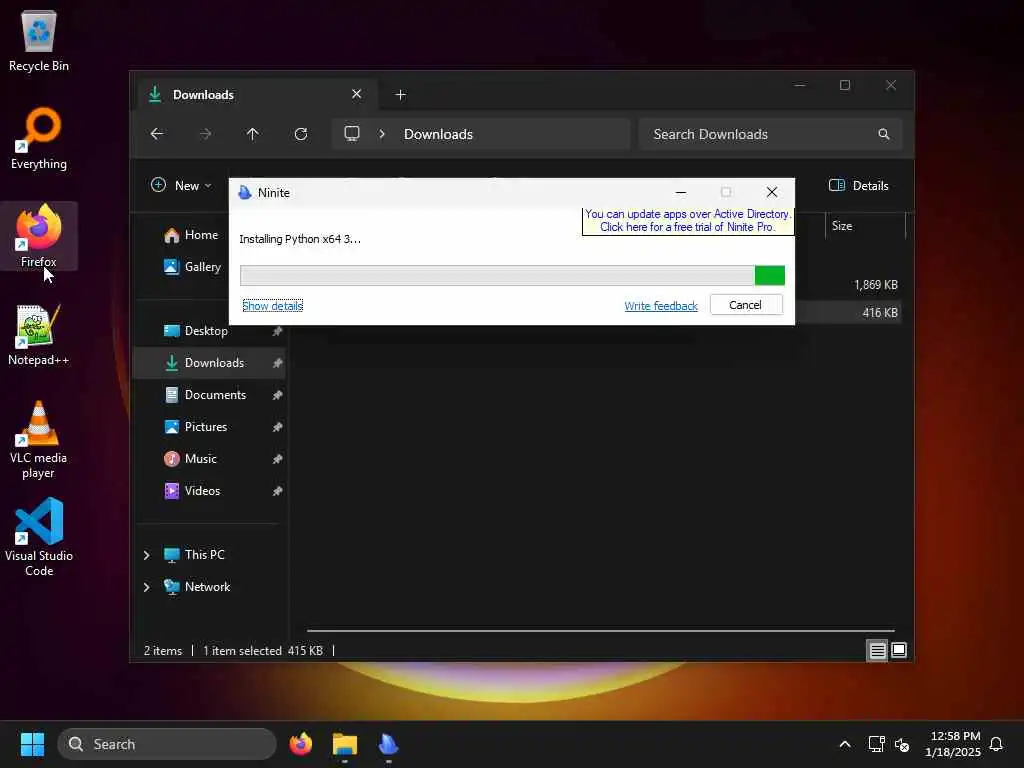1024x768 pixels.
Task: Click the Ninite installation progress bar
Action: 512,276
